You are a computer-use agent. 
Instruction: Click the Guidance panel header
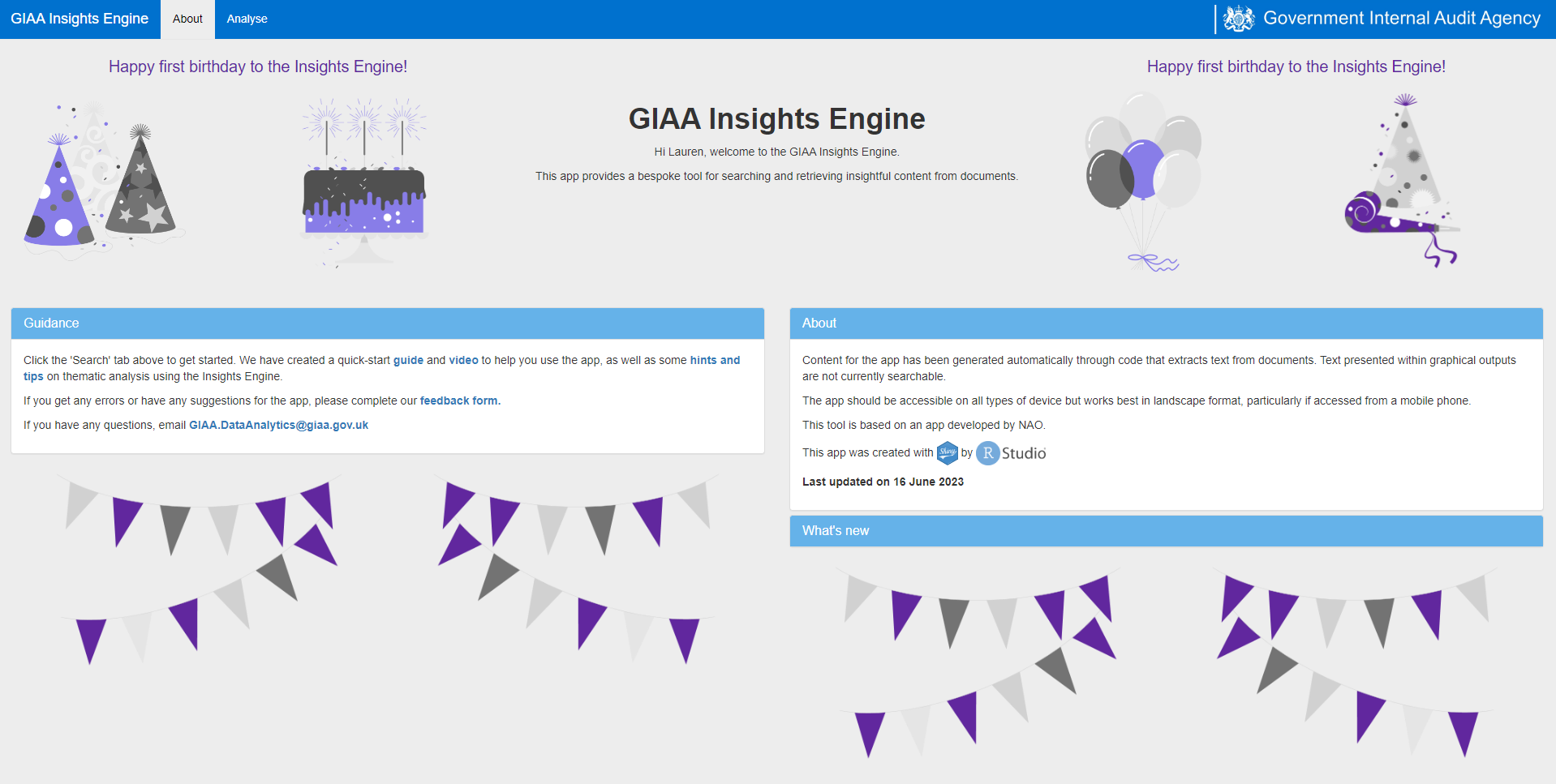(x=388, y=323)
